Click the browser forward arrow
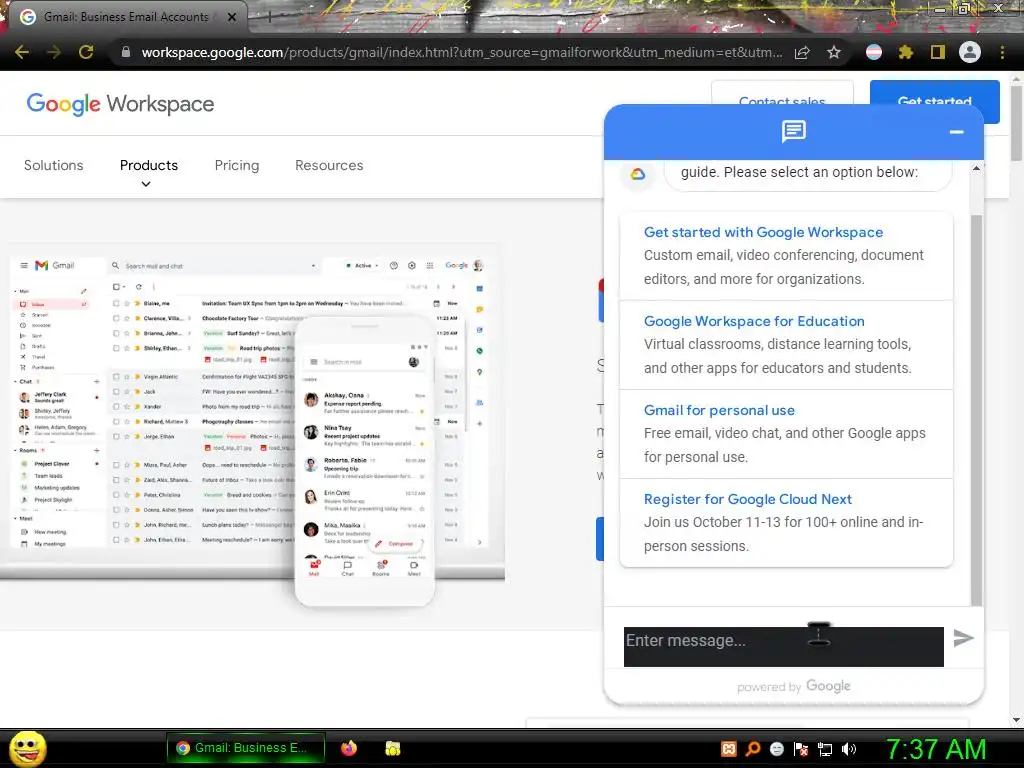Viewport: 1024px width, 768px height. point(54,52)
